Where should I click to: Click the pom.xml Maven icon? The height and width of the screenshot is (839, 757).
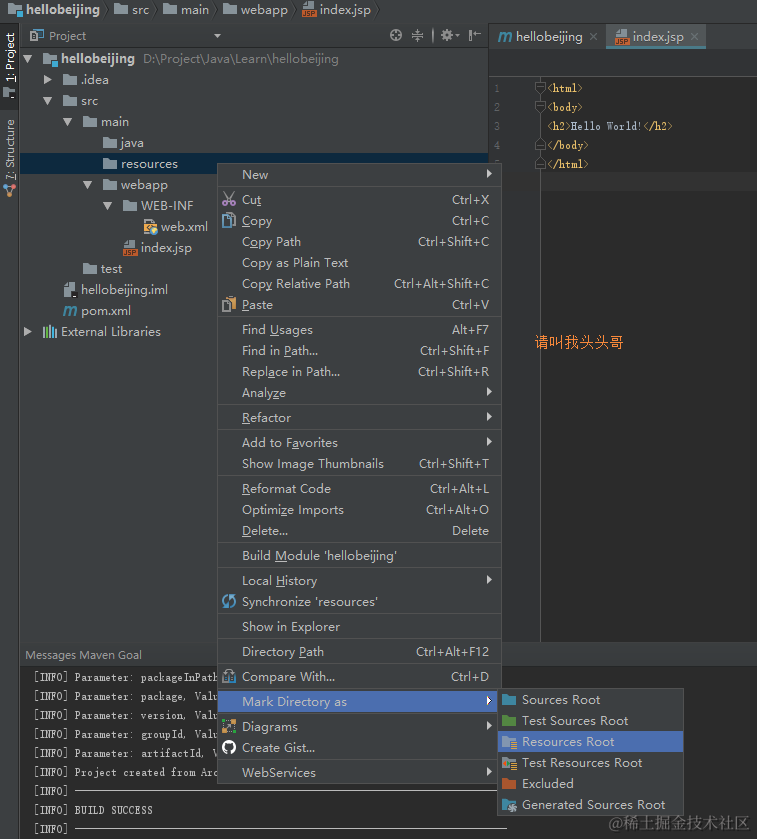70,310
